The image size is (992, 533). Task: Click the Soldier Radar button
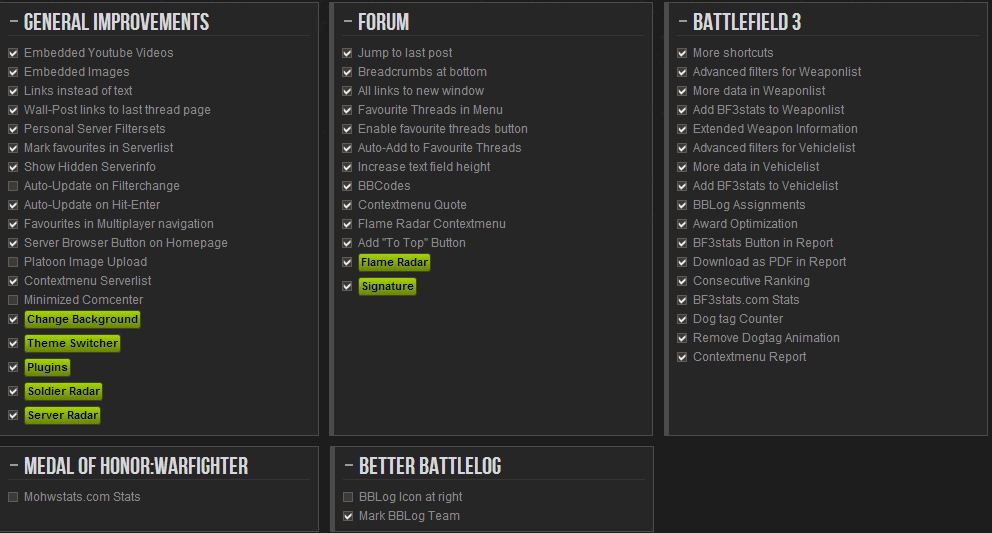pos(64,392)
